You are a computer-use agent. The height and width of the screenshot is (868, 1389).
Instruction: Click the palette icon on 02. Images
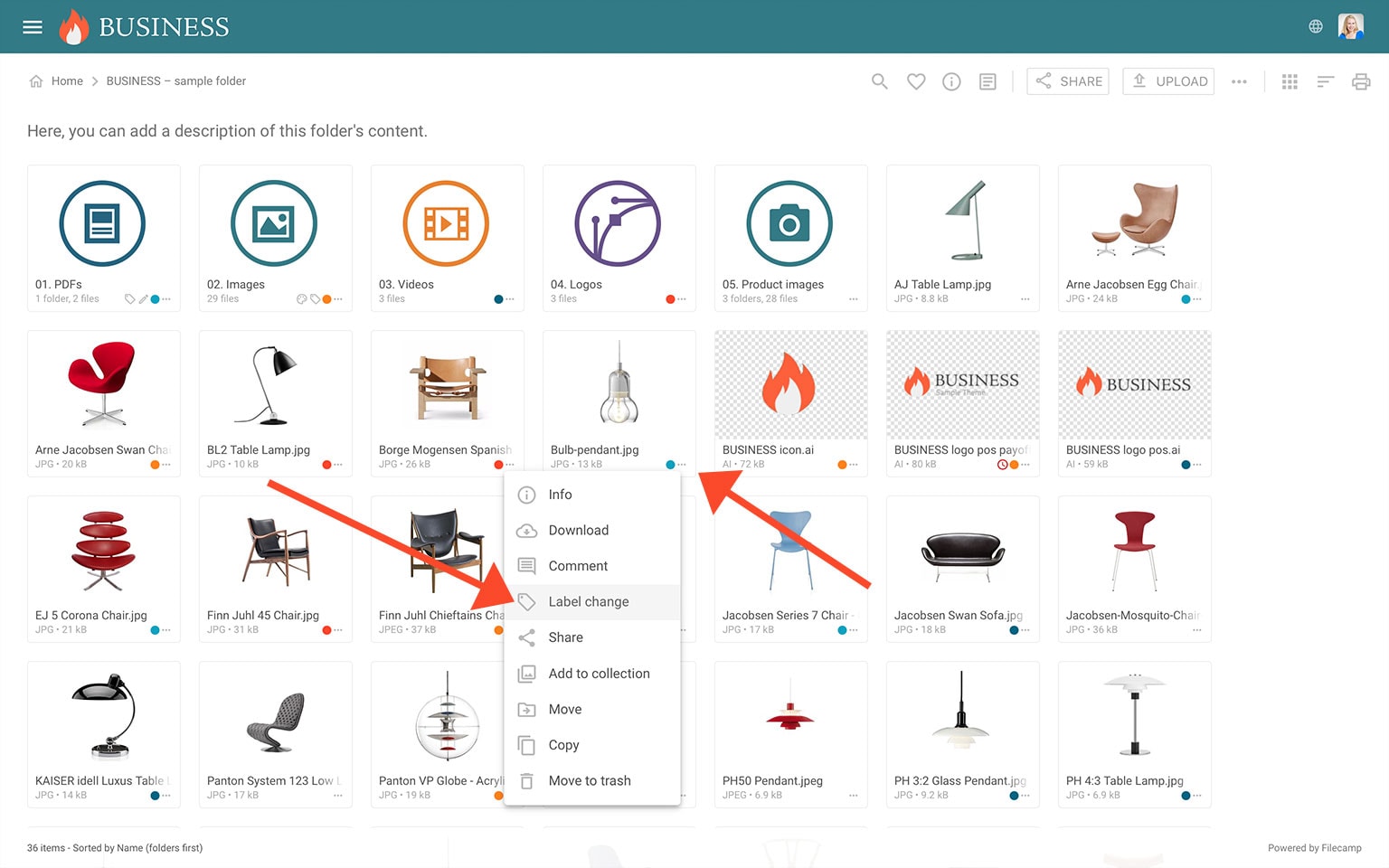pos(302,299)
